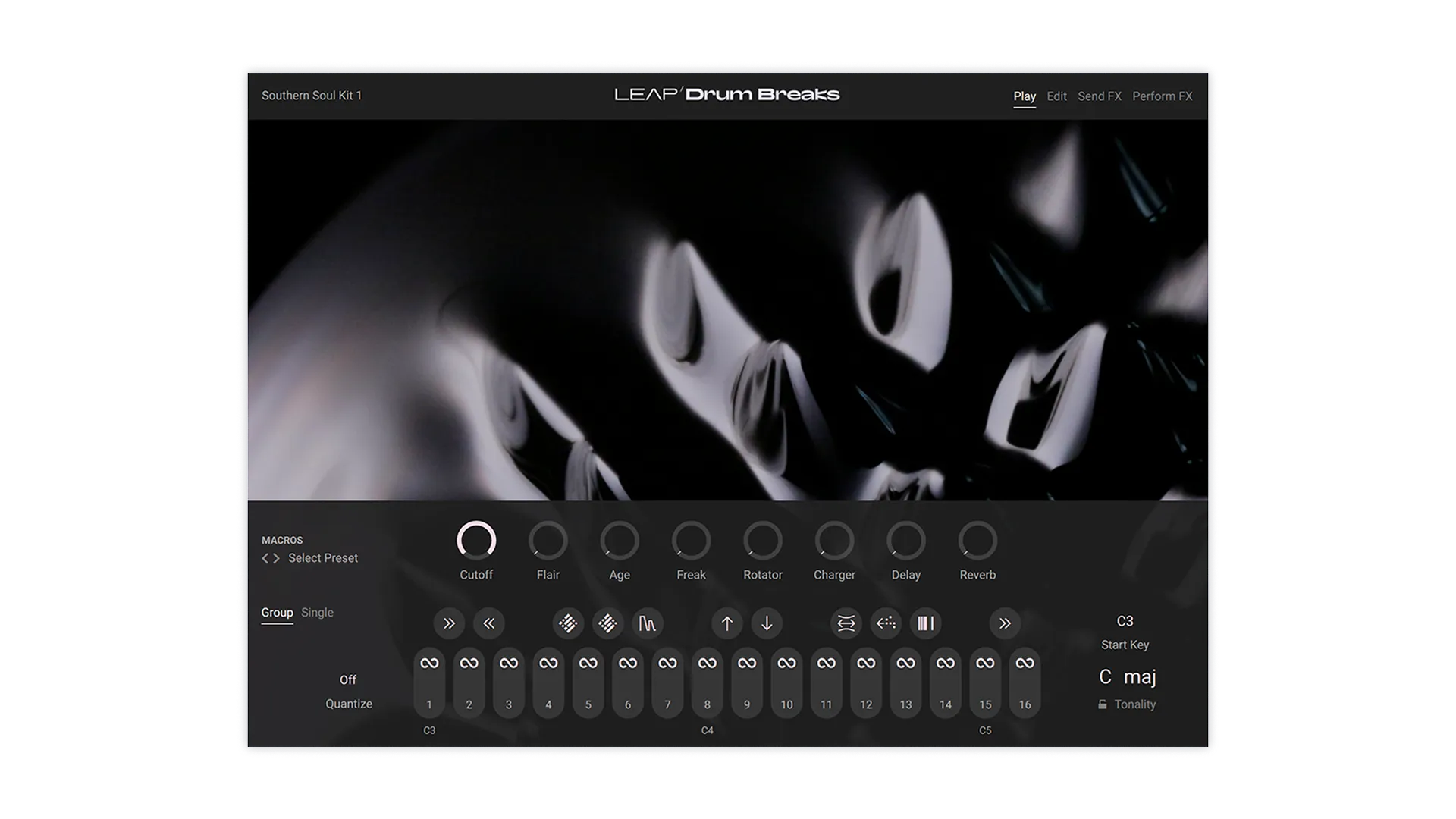The image size is (1456, 819).
Task: Toggle the loop mode on pad 1
Action: click(x=429, y=664)
